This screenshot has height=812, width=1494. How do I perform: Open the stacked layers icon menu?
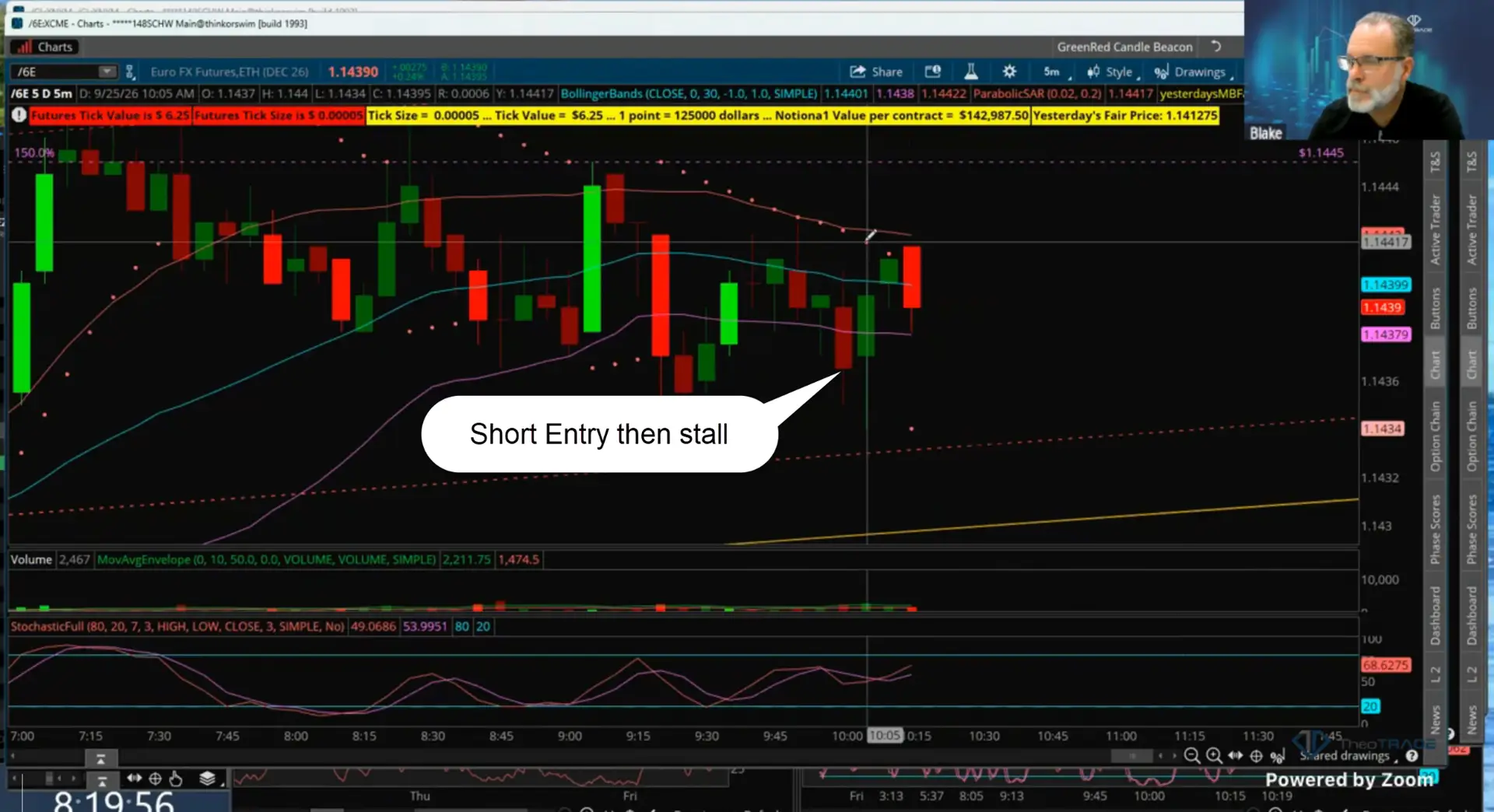(207, 779)
